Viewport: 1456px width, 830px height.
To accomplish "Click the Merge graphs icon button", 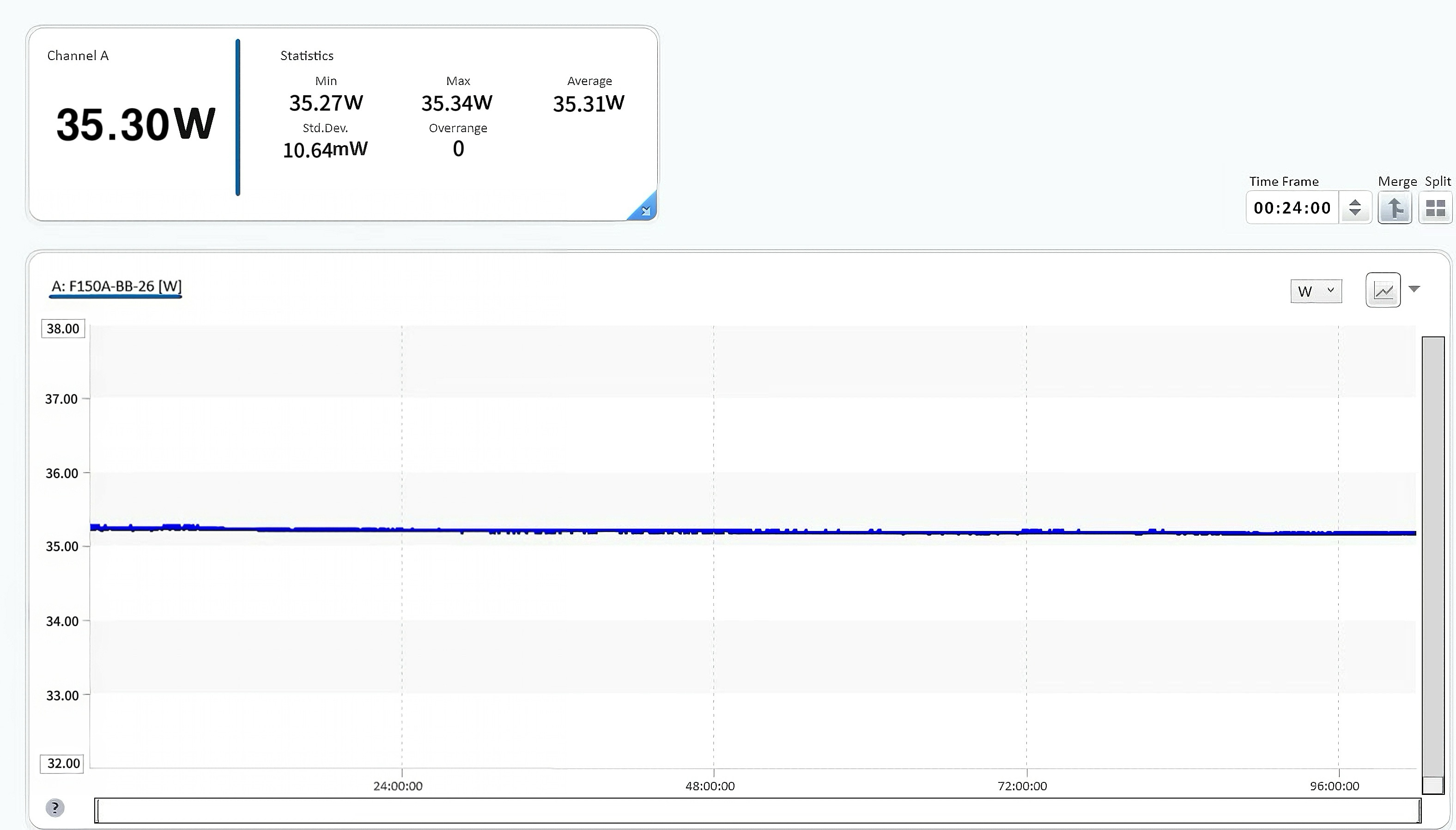I will coord(1395,208).
